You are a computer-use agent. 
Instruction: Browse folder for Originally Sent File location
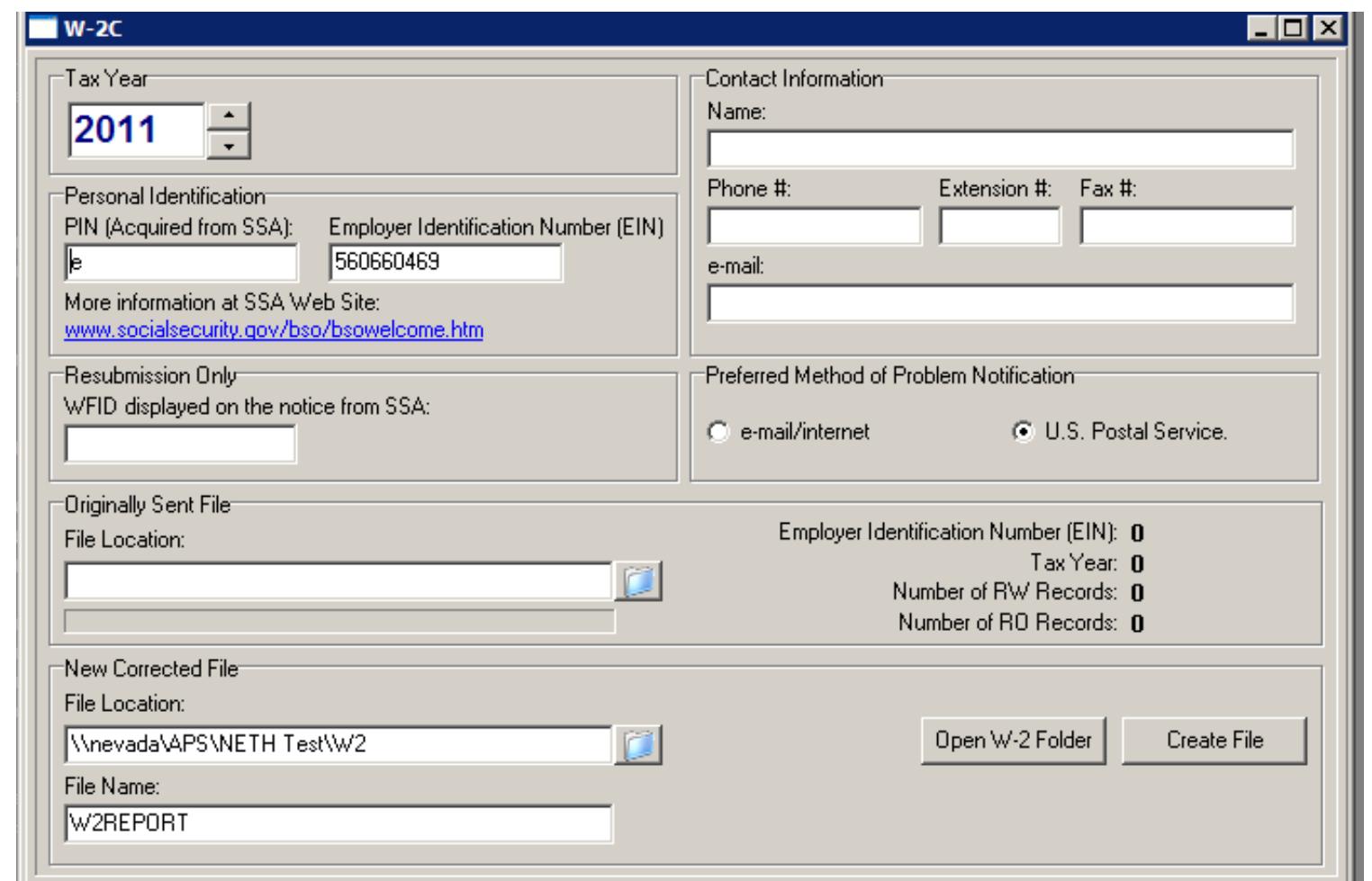coord(638,581)
